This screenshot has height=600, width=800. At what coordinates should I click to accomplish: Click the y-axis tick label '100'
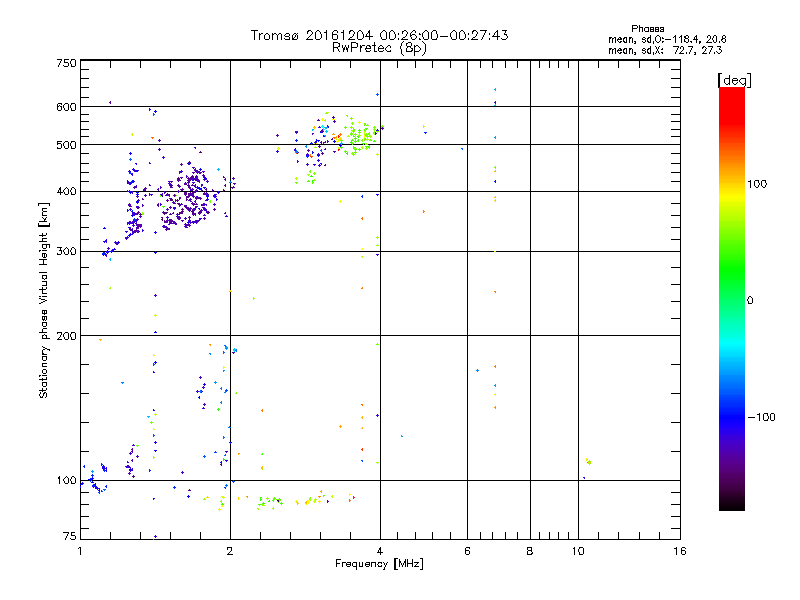point(66,480)
